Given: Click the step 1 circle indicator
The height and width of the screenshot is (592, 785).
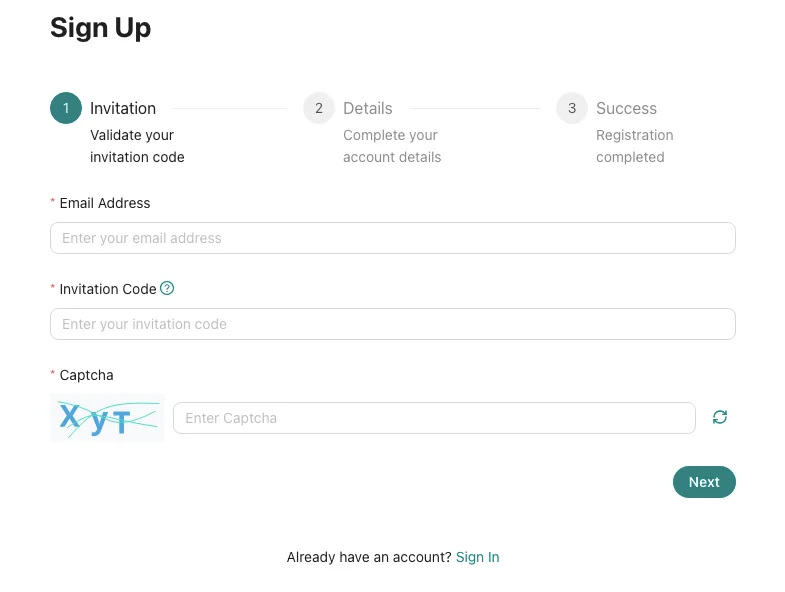Looking at the screenshot, I should point(66,108).
